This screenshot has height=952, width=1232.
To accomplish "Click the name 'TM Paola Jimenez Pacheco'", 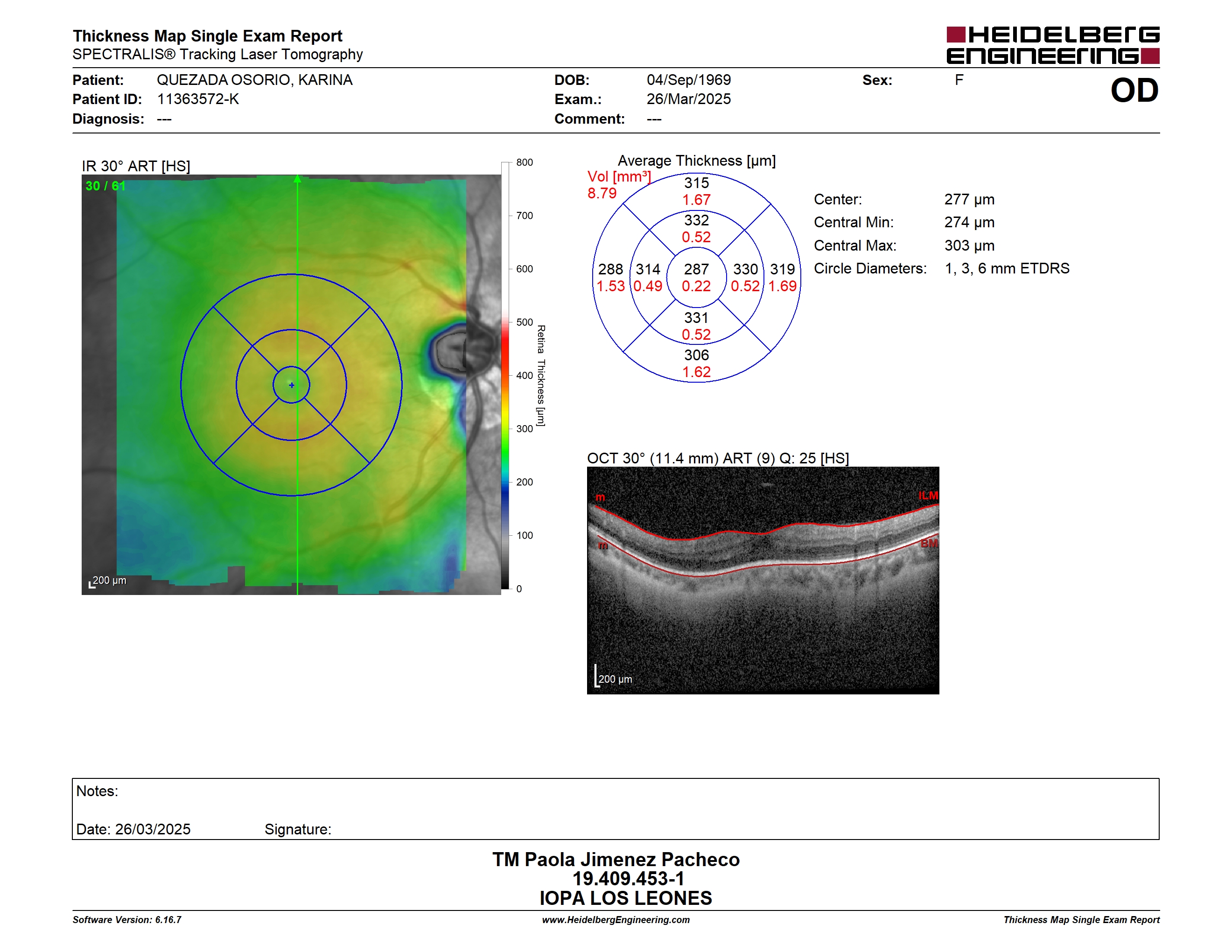I will tap(616, 860).
